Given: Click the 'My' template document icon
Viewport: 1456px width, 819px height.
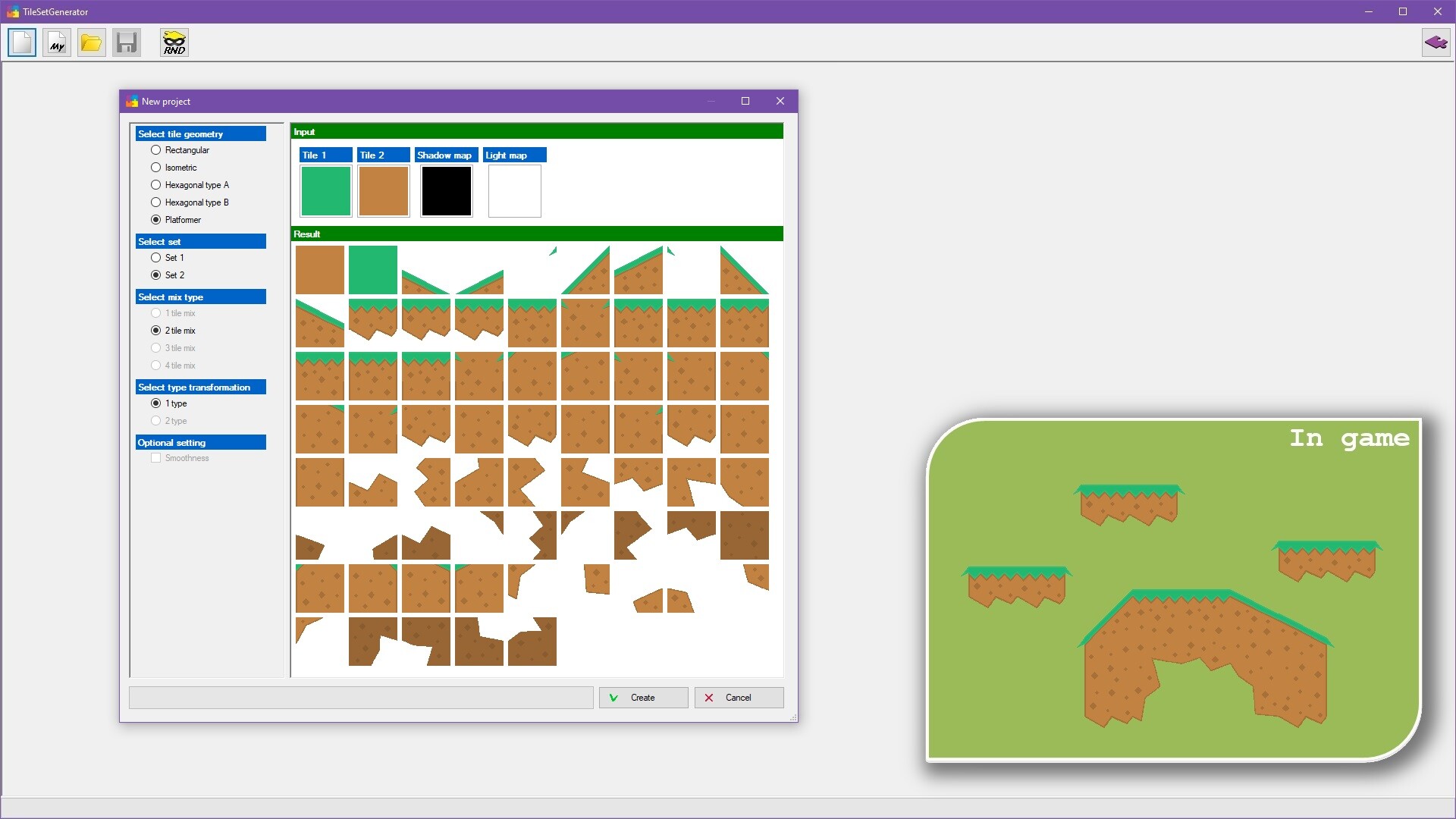Looking at the screenshot, I should pyautogui.click(x=57, y=42).
